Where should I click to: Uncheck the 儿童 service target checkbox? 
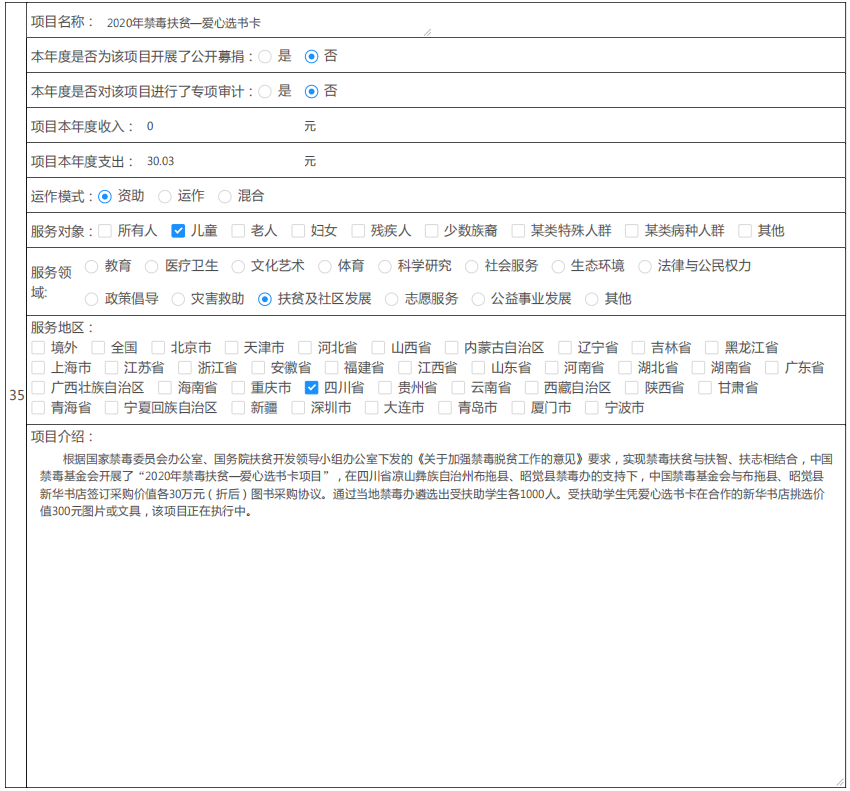pos(179,231)
